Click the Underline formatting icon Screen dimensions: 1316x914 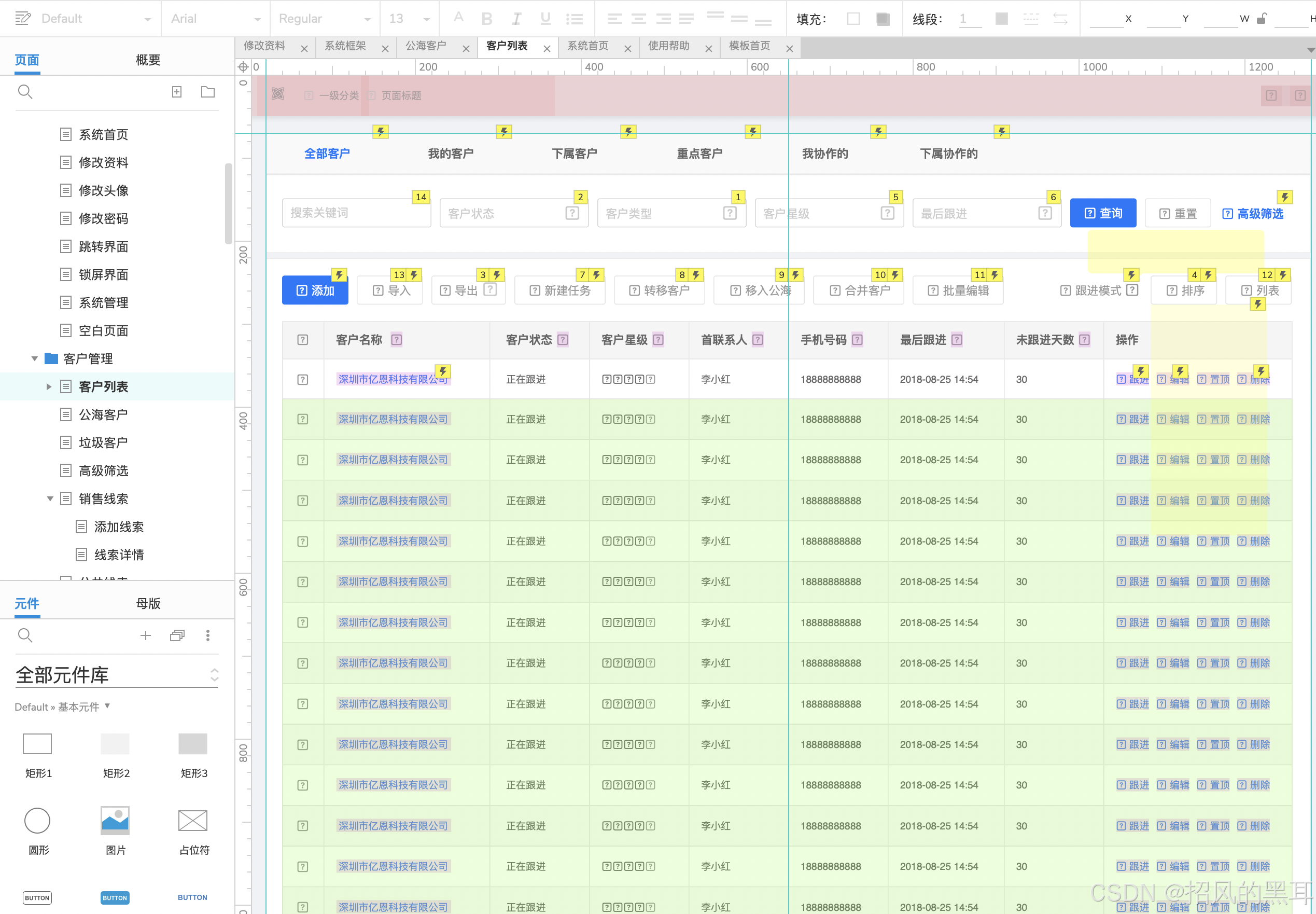click(545, 19)
